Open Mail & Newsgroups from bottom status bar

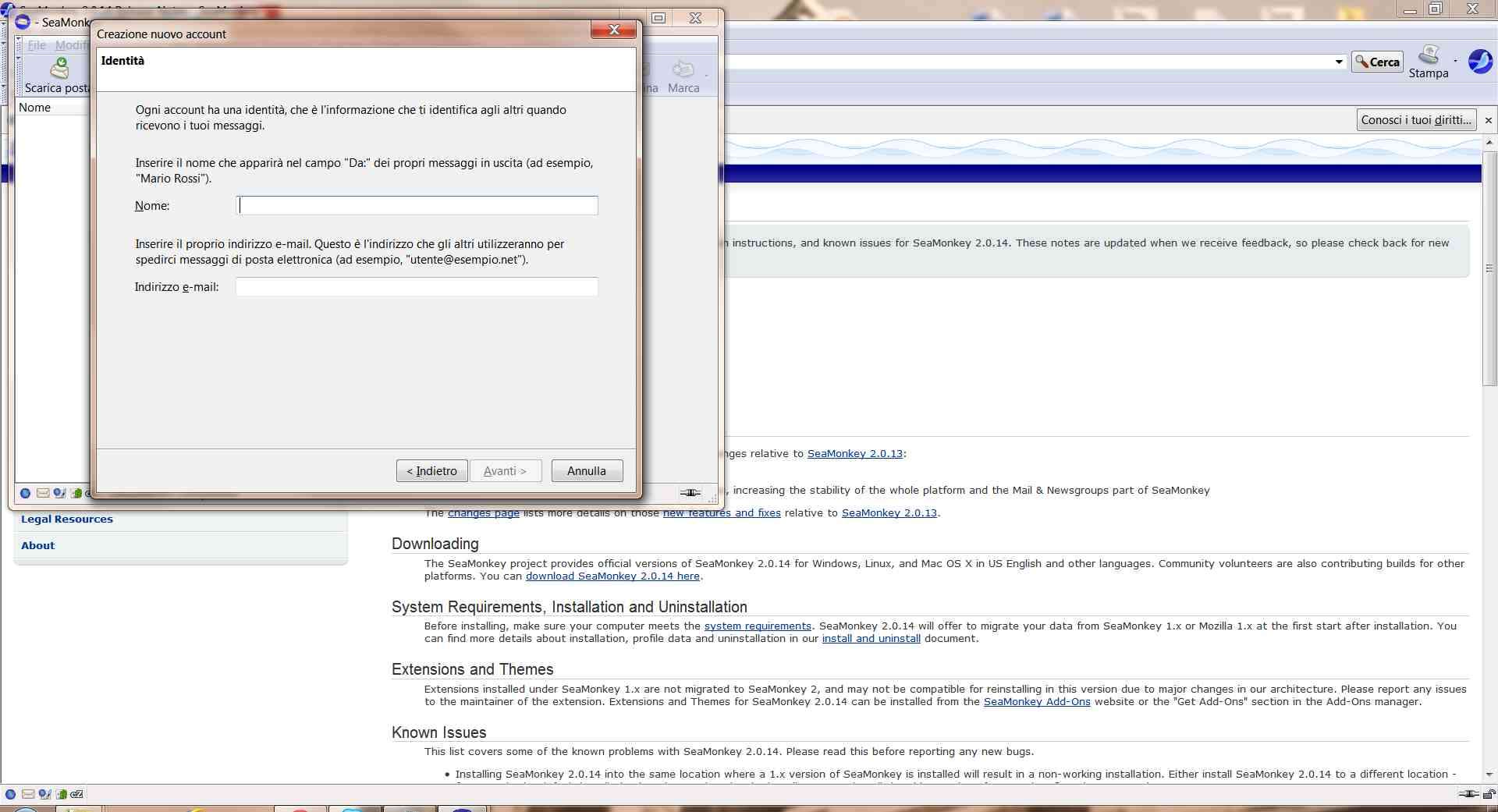[x=28, y=794]
